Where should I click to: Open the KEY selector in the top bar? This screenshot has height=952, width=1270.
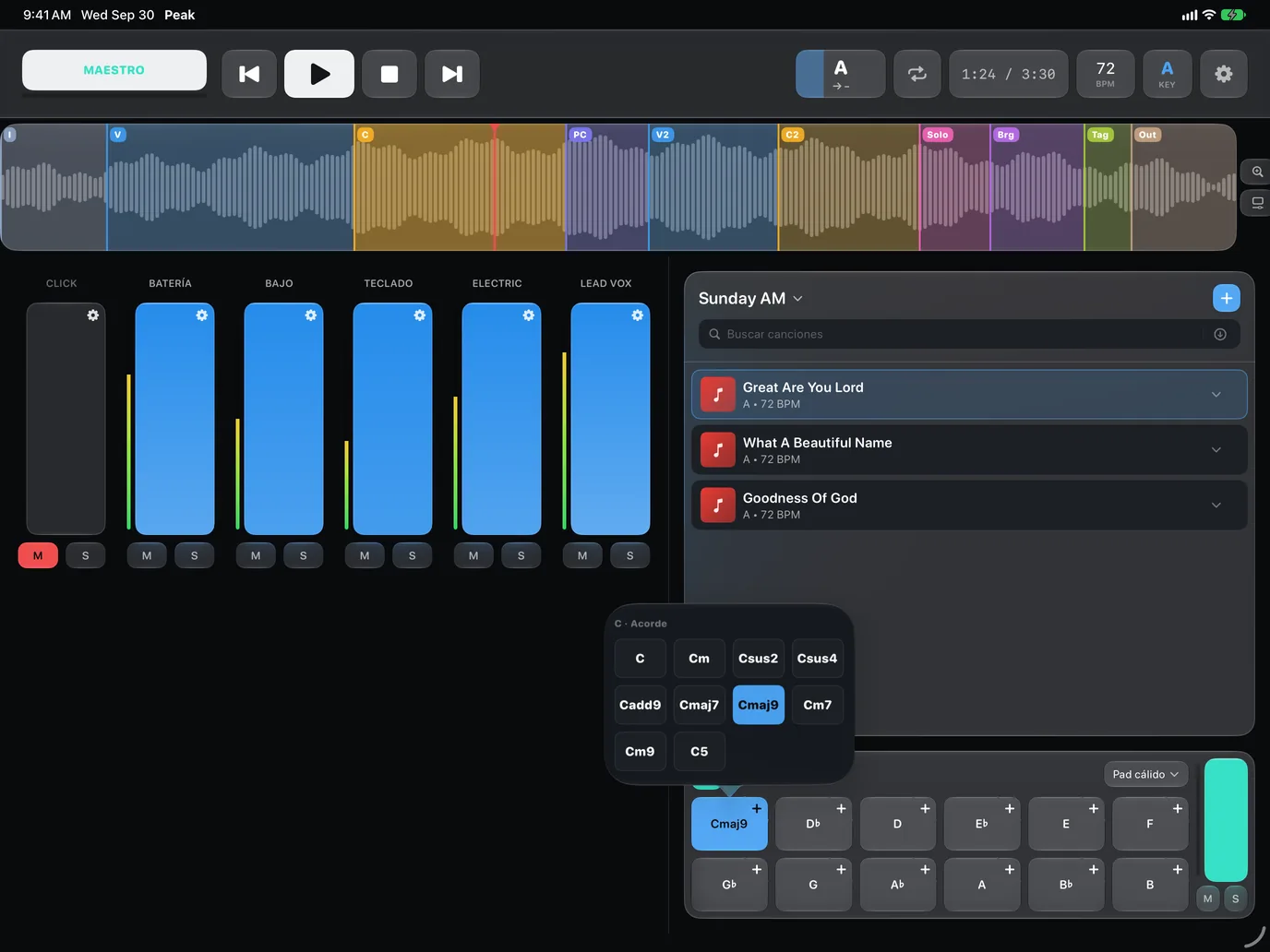tap(1168, 74)
